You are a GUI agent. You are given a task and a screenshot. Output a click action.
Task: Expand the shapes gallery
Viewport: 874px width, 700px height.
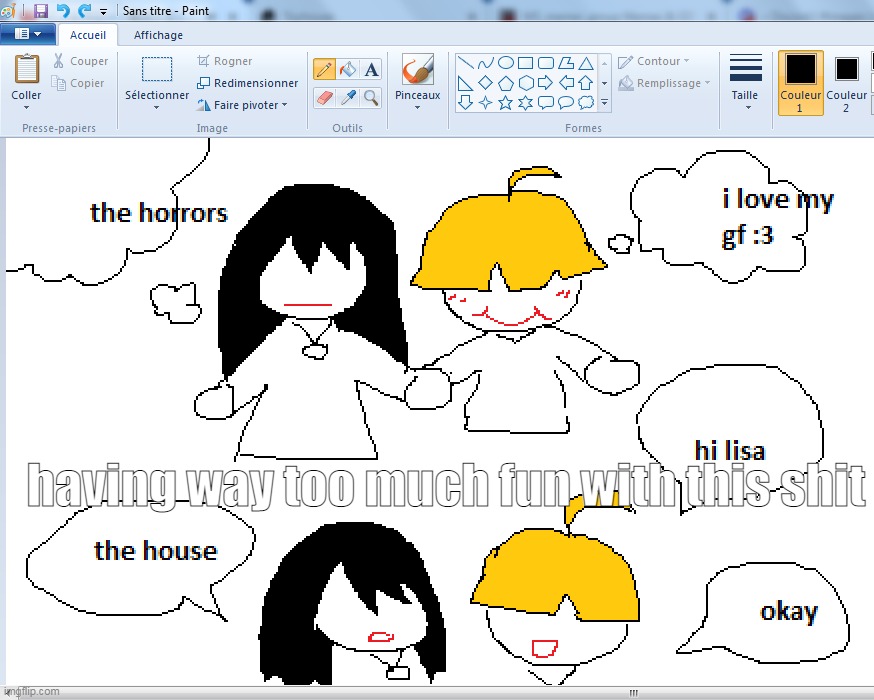(x=604, y=103)
